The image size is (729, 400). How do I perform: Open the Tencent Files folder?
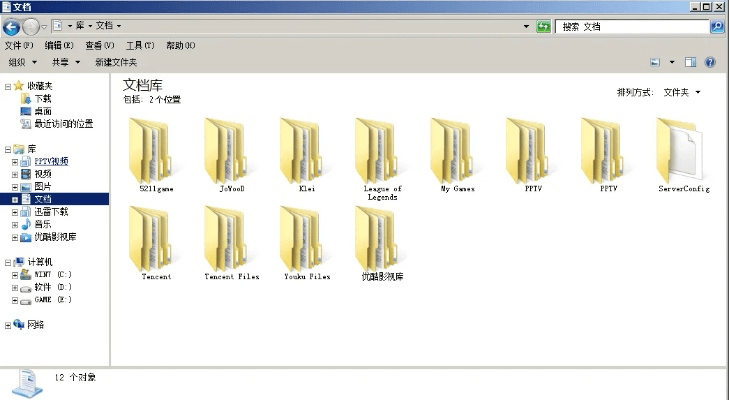click(x=231, y=238)
